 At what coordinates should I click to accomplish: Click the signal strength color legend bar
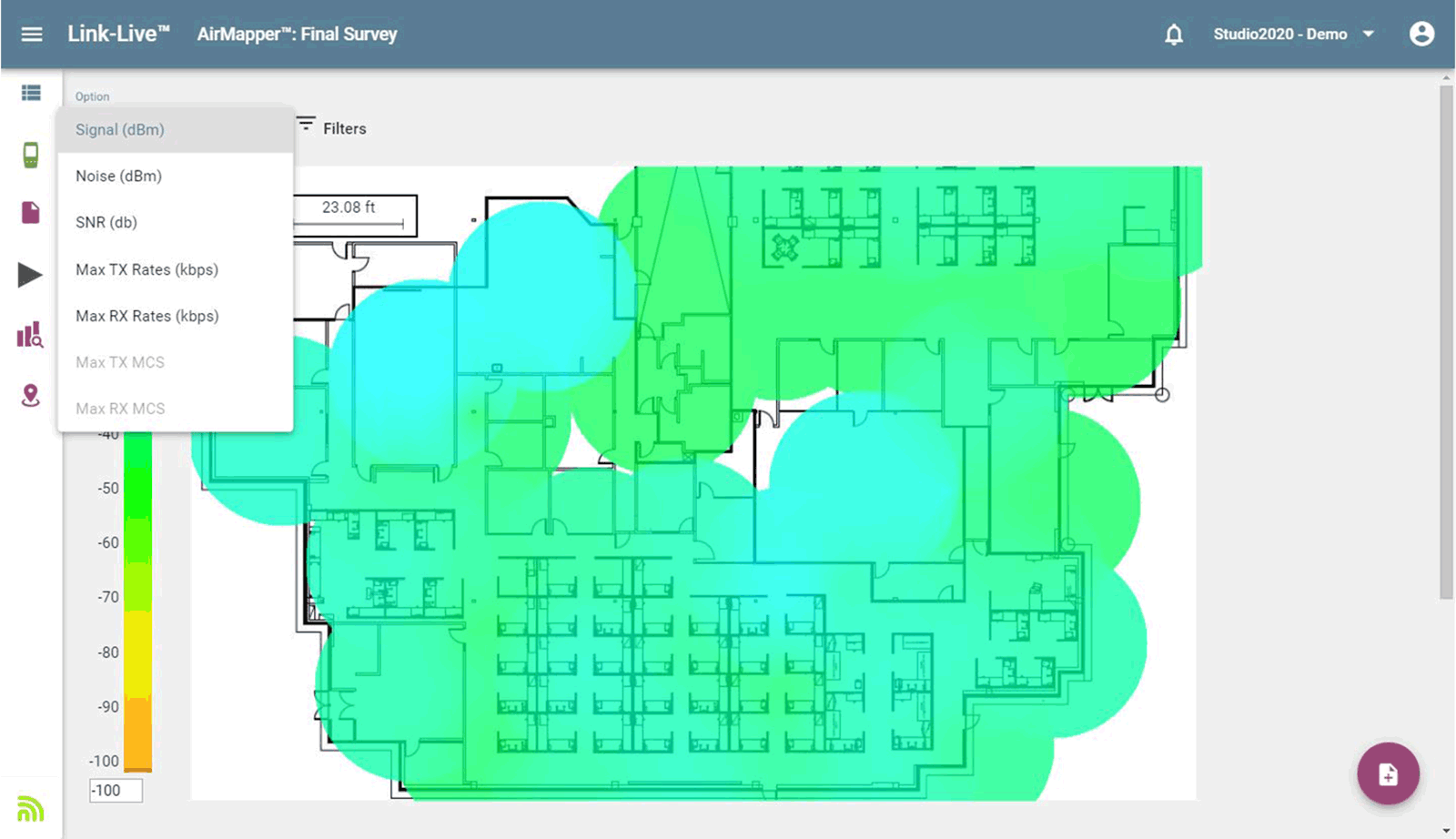[137, 602]
